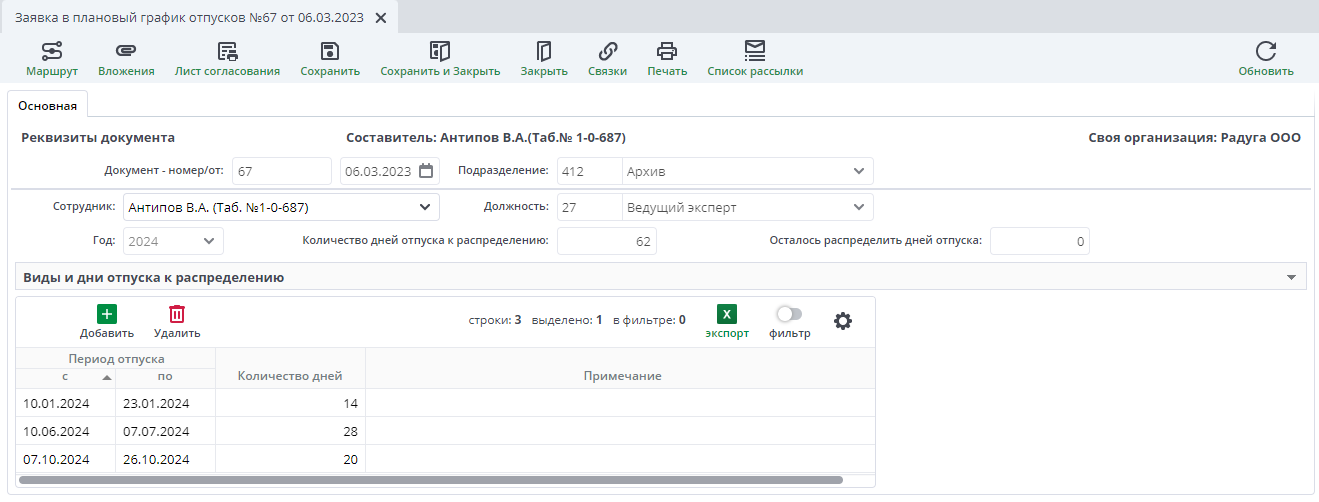Screen dimensions: 1319x502
Task: Open Лист согласования approval sheet
Action: (227, 59)
